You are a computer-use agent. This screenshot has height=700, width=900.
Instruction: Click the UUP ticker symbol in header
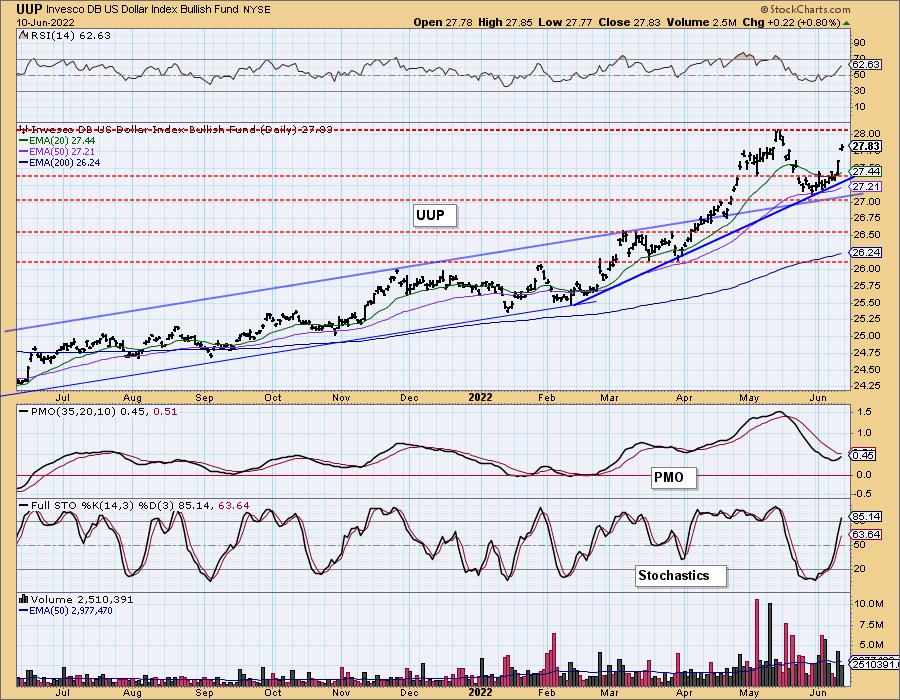click(29, 9)
